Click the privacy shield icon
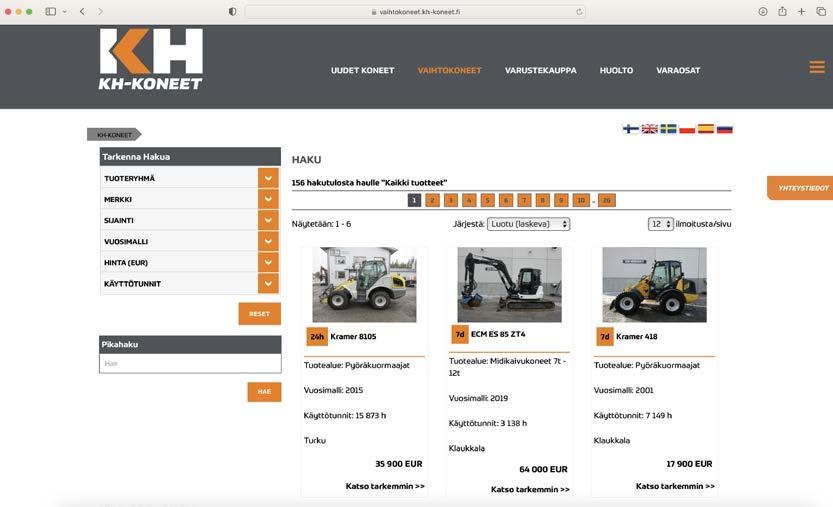This screenshot has width=833, height=507. click(x=232, y=11)
